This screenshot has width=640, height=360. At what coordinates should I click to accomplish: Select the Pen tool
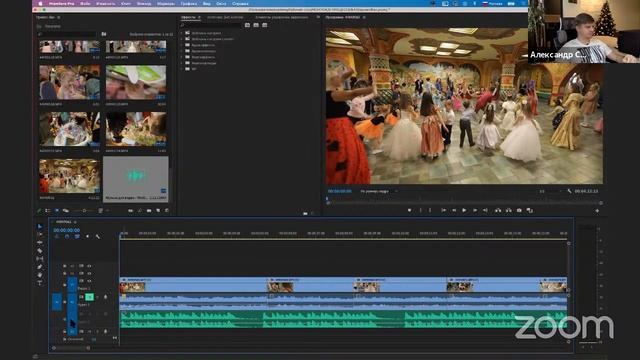pos(40,267)
